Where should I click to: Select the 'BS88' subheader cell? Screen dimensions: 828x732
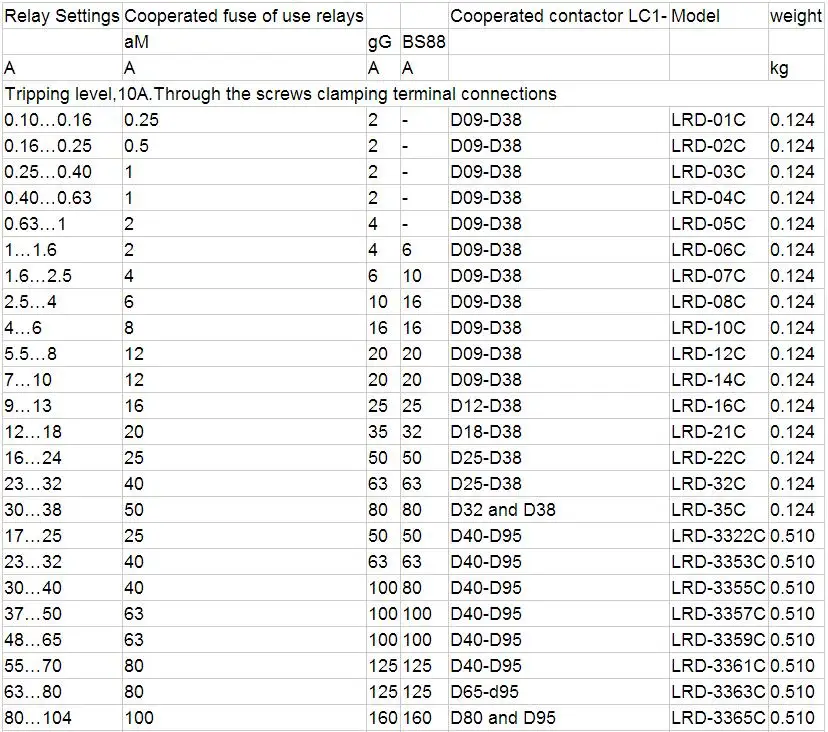(x=424, y=42)
